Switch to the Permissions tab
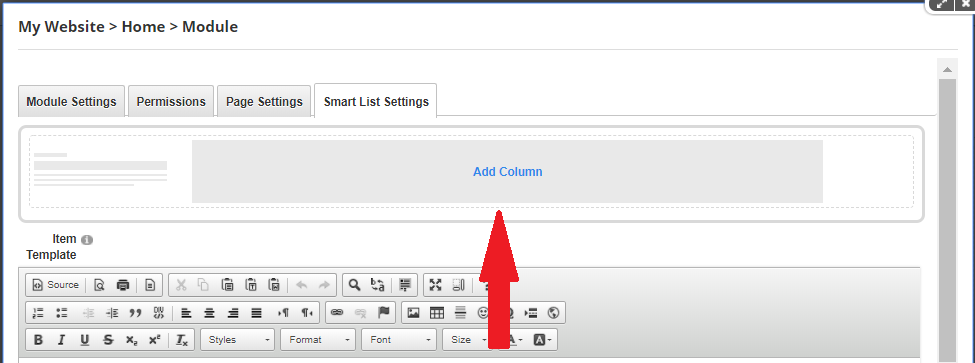This screenshot has width=975, height=363. [171, 101]
